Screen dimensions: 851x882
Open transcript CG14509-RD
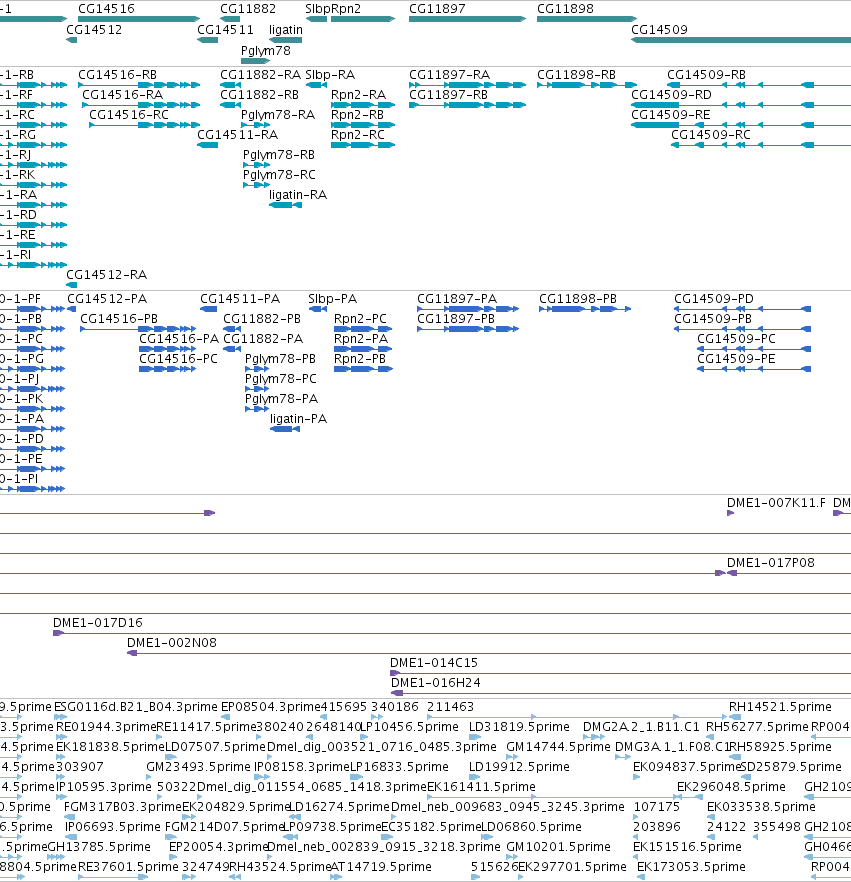[672, 95]
